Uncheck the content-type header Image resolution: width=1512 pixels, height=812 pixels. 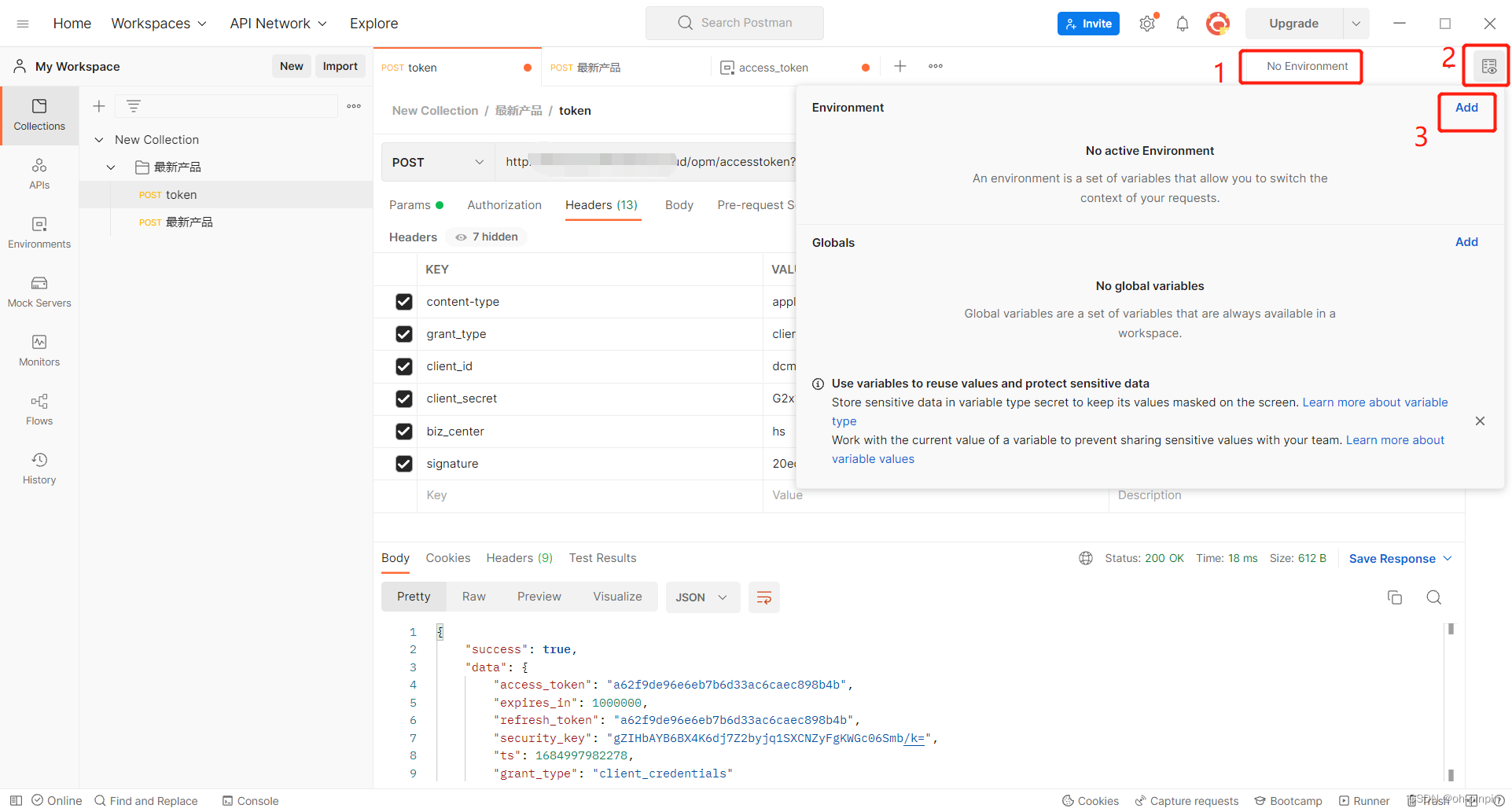pyautogui.click(x=404, y=302)
